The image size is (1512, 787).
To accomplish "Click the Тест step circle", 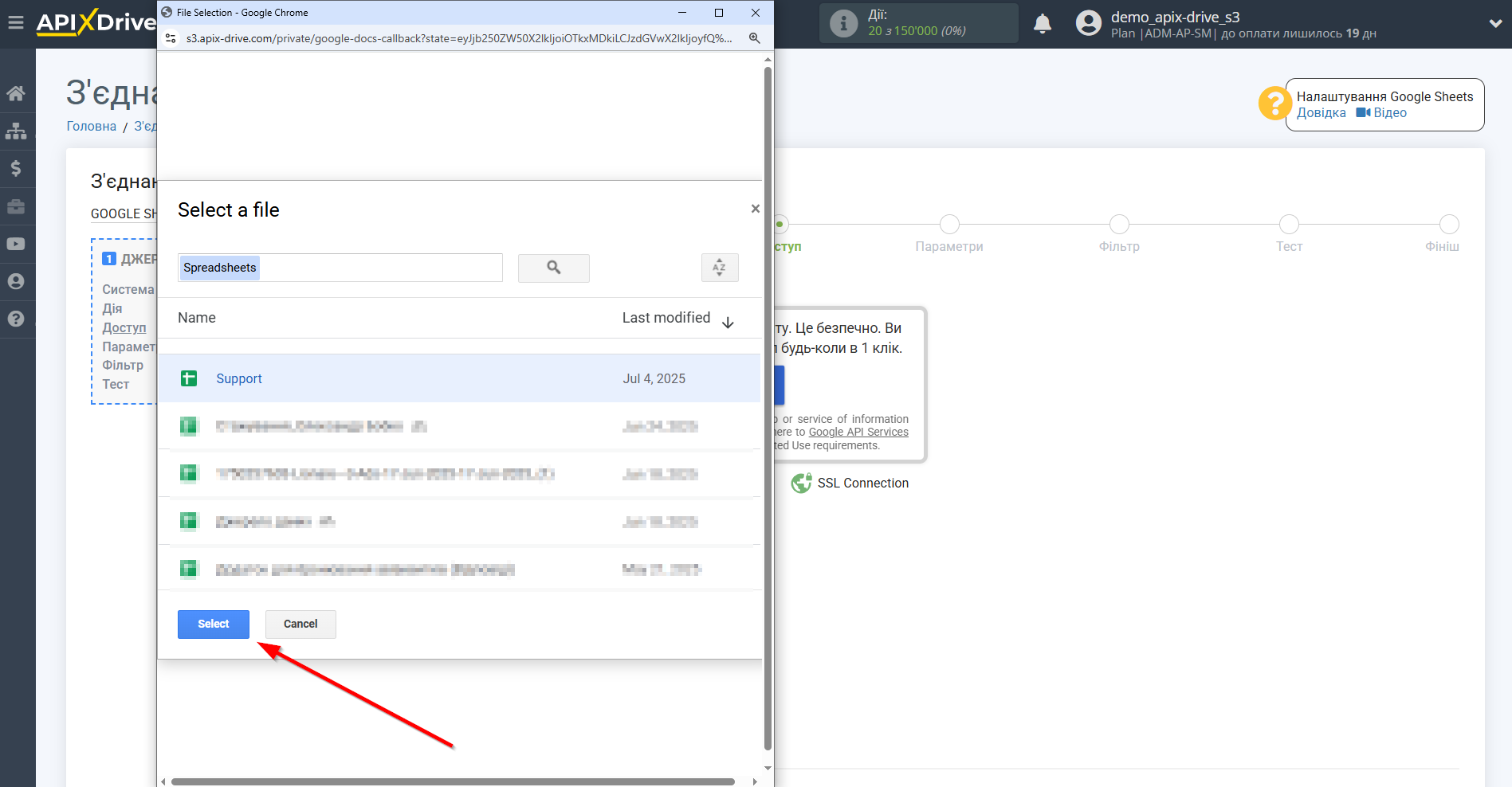I will point(1289,224).
